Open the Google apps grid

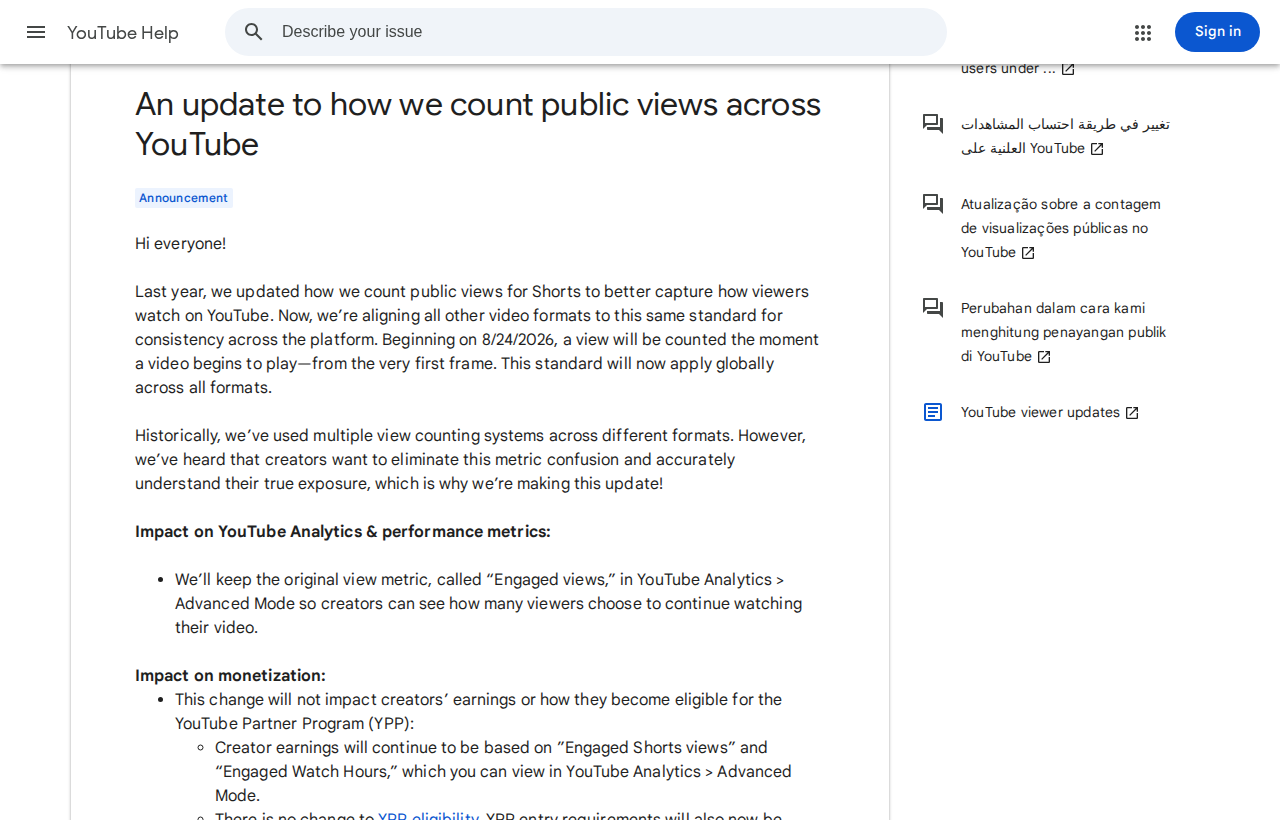pos(1143,32)
